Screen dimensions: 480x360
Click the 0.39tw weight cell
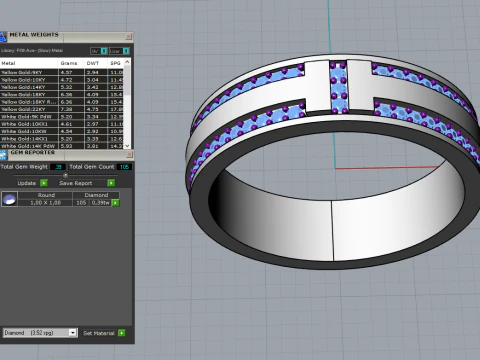tap(101, 203)
